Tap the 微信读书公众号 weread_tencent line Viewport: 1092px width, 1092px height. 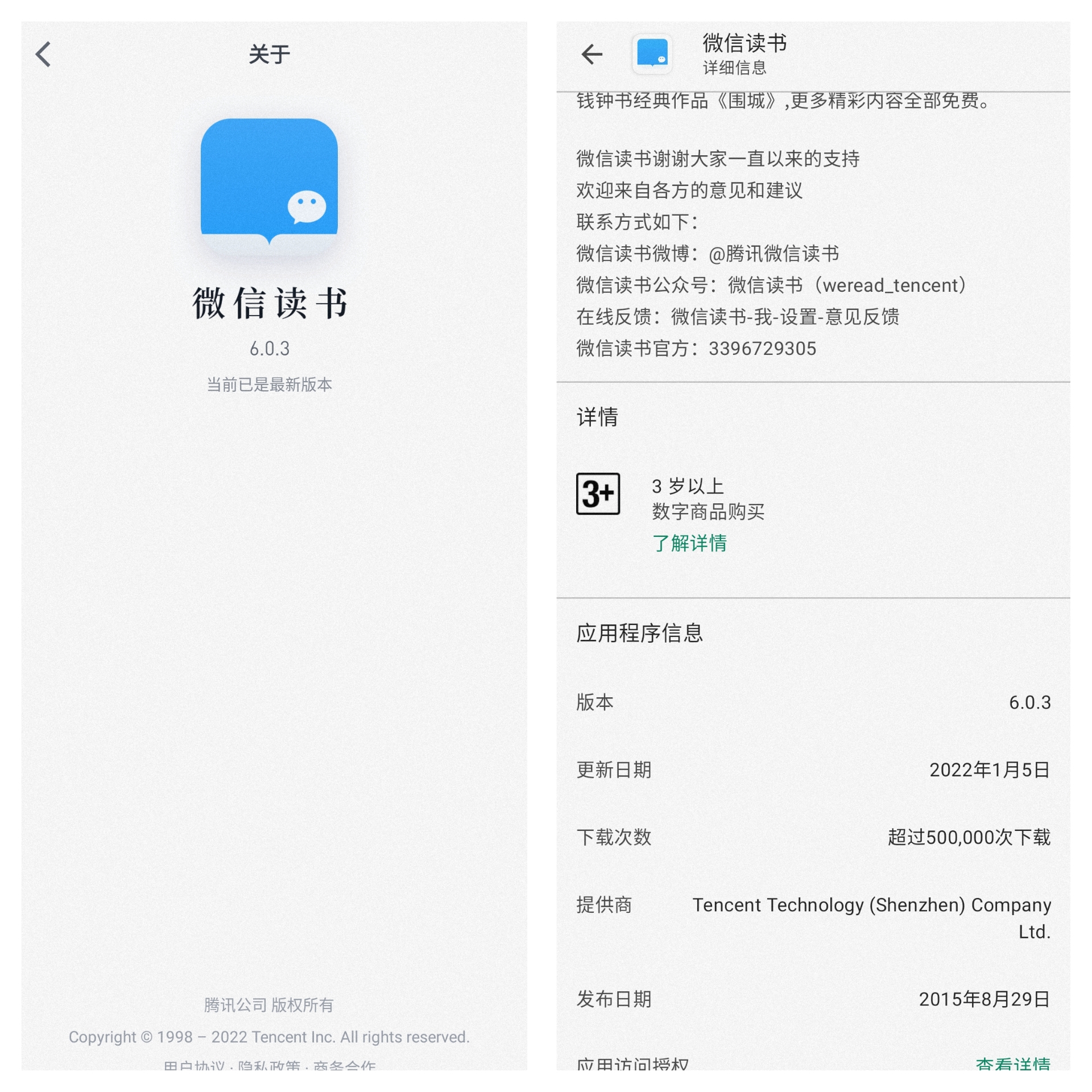click(771, 285)
